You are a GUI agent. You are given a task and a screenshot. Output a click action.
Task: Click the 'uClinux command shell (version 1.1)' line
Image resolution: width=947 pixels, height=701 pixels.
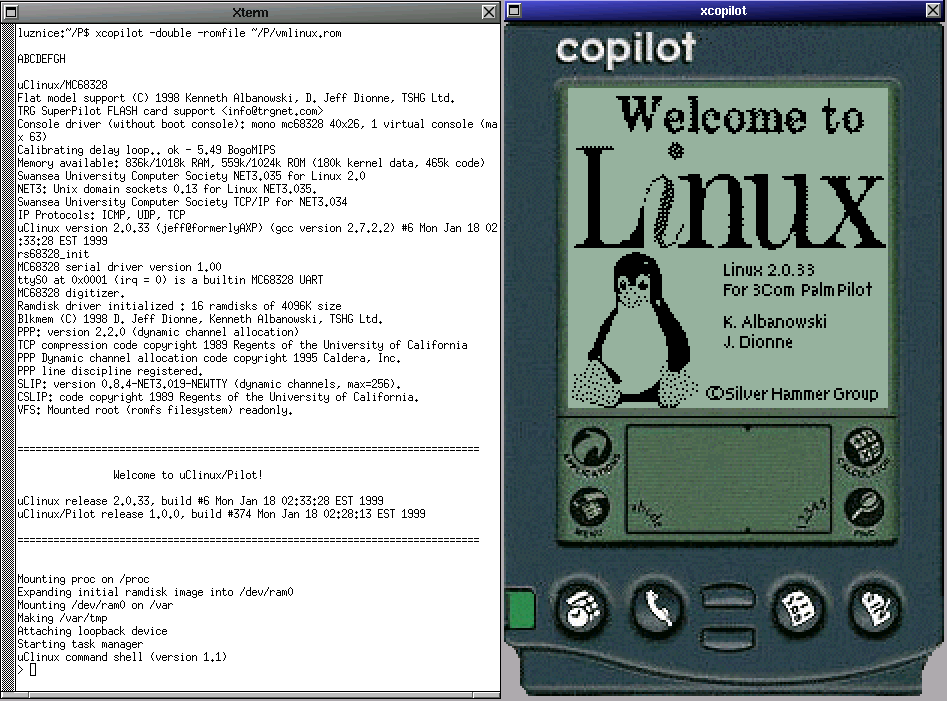pos(122,657)
